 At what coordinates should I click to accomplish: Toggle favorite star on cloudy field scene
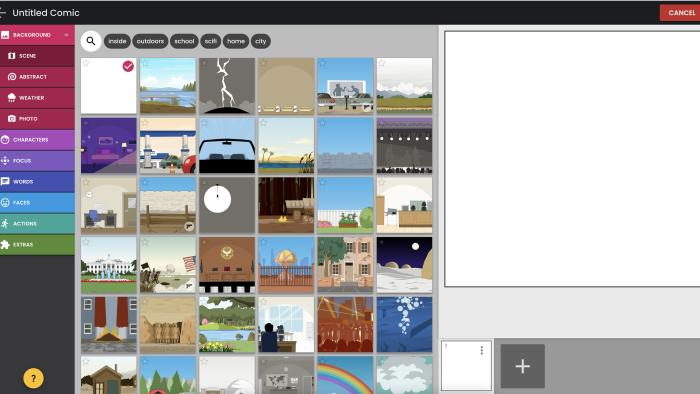click(x=382, y=63)
